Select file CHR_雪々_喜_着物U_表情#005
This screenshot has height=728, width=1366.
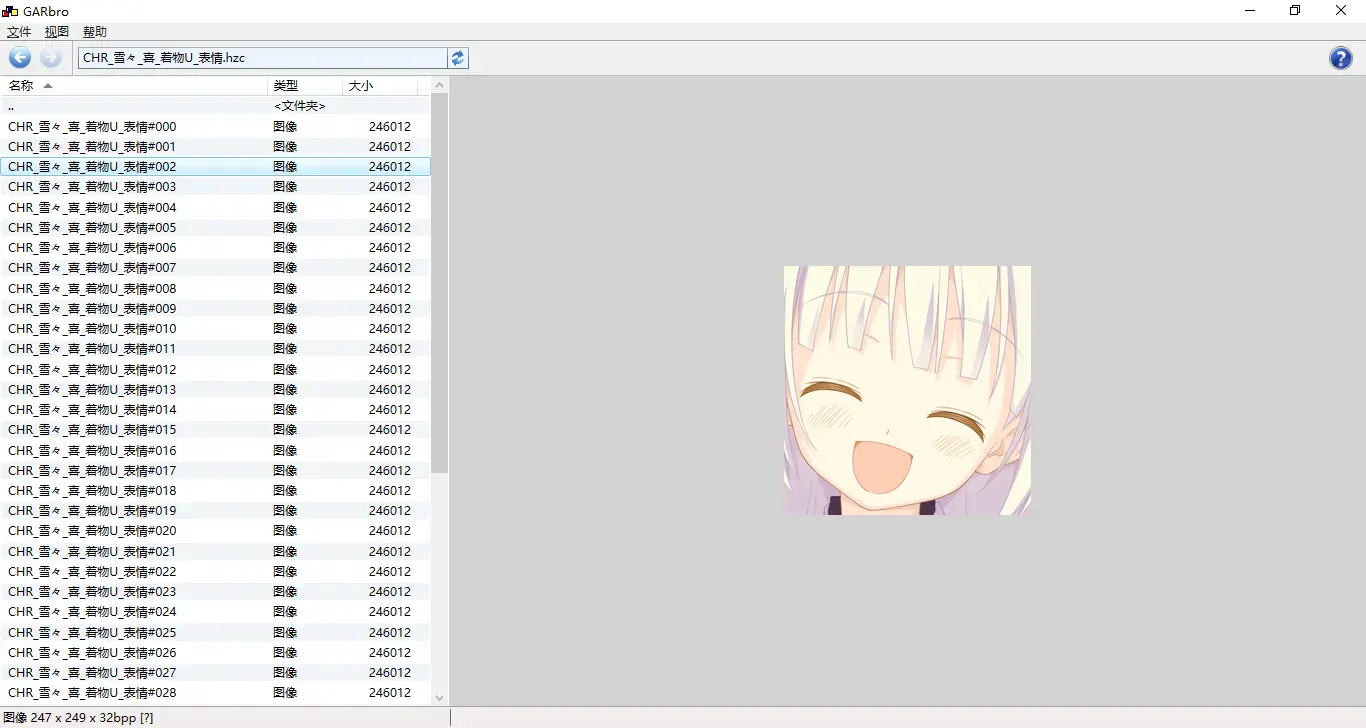tap(215, 227)
